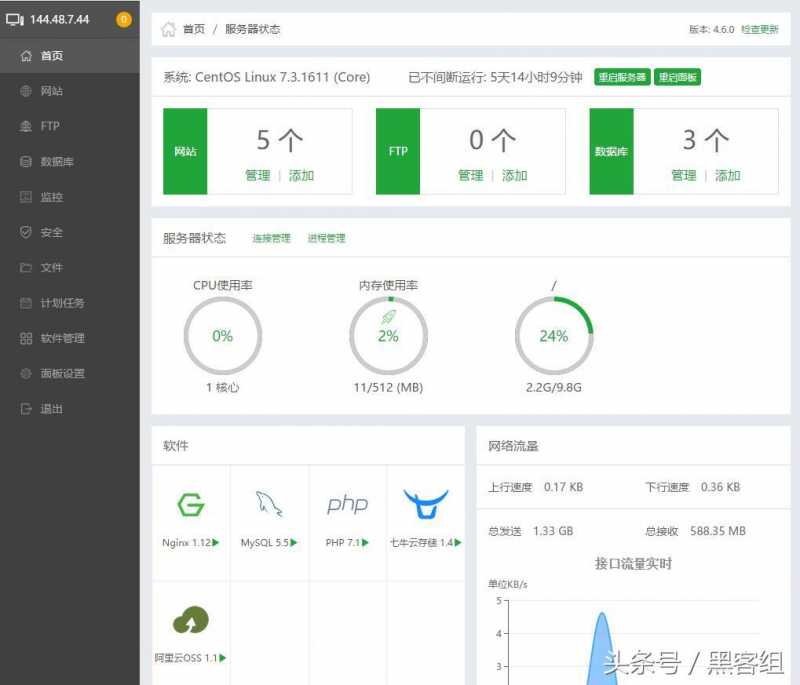Open the 连接管理 connection management link
Viewport: 800px width, 685px height.
(271, 238)
